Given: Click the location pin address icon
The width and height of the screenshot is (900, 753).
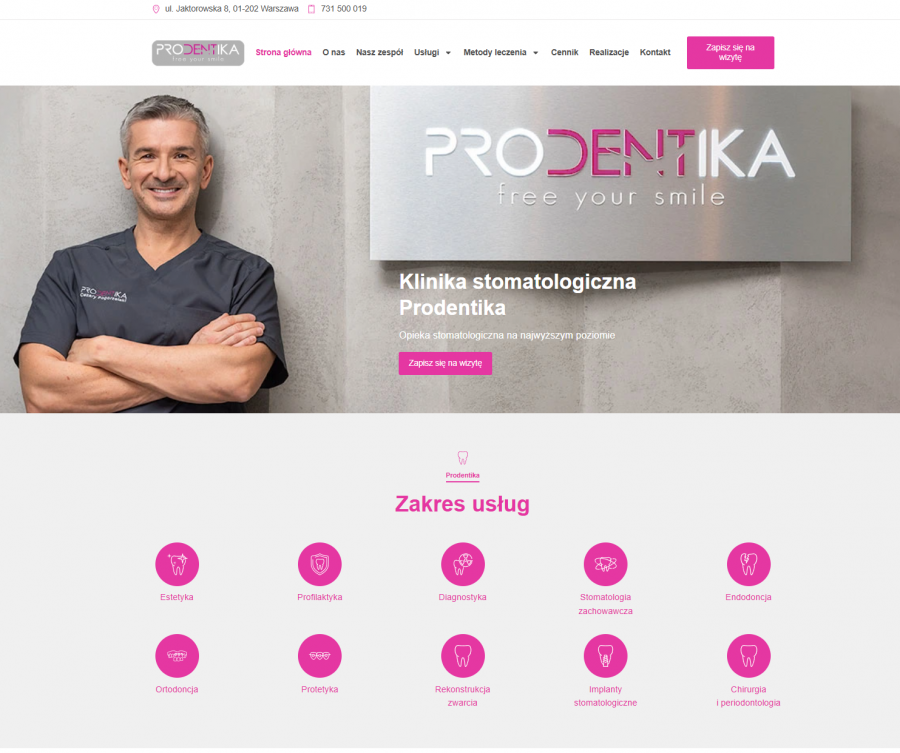Looking at the screenshot, I should 156,9.
